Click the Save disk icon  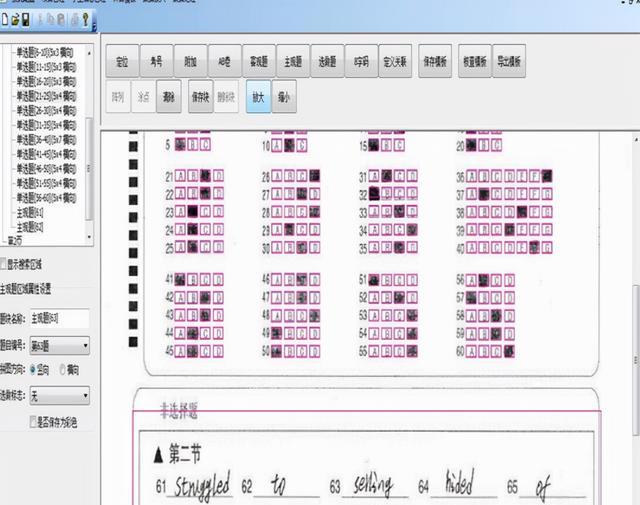[26, 20]
